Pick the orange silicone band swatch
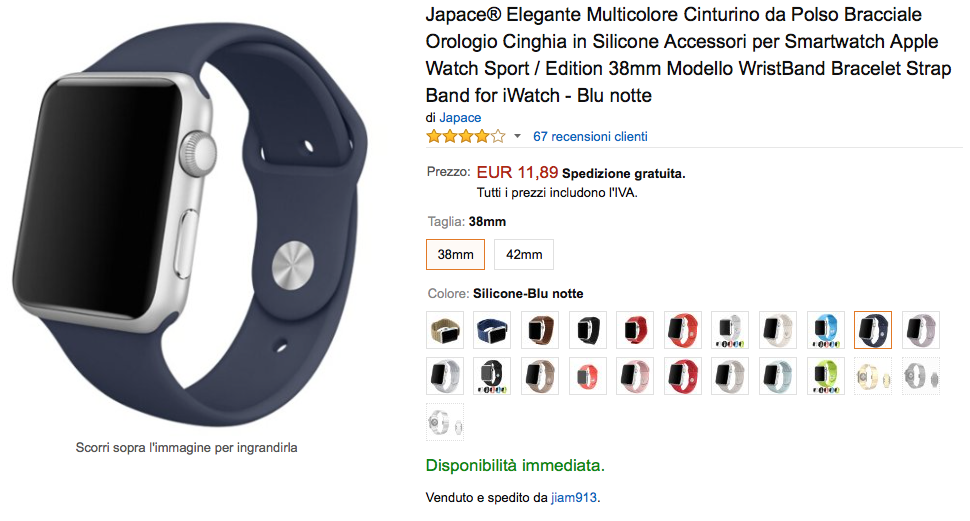This screenshot has width=970, height=521. (x=683, y=330)
